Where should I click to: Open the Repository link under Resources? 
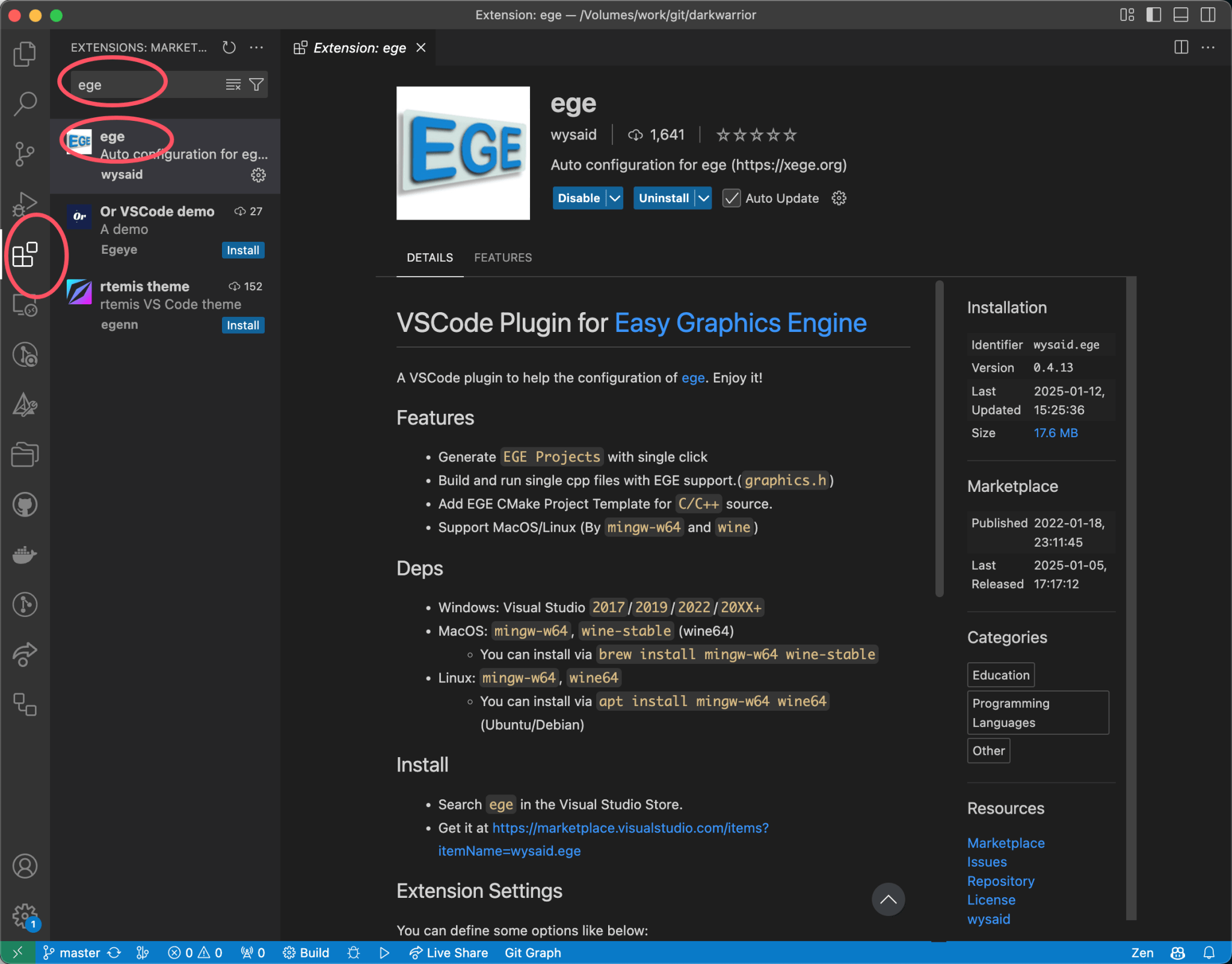[x=1000, y=880]
